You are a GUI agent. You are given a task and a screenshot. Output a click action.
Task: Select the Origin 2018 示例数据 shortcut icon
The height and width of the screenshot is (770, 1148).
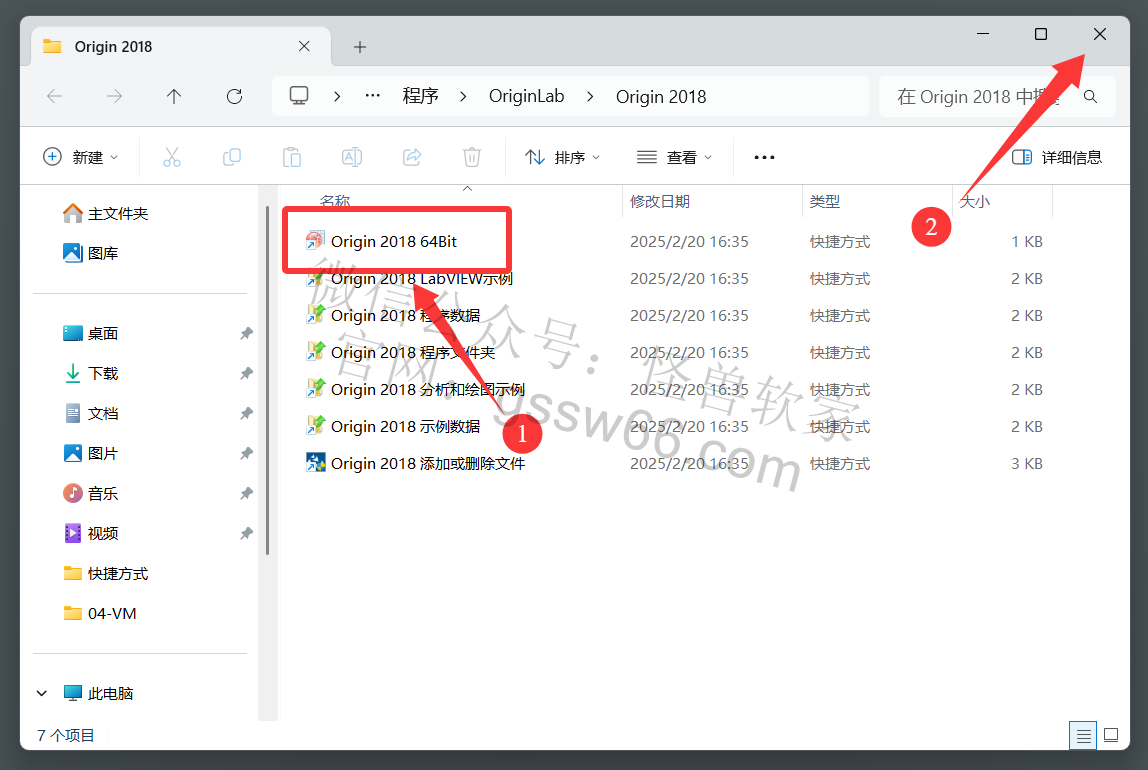316,426
